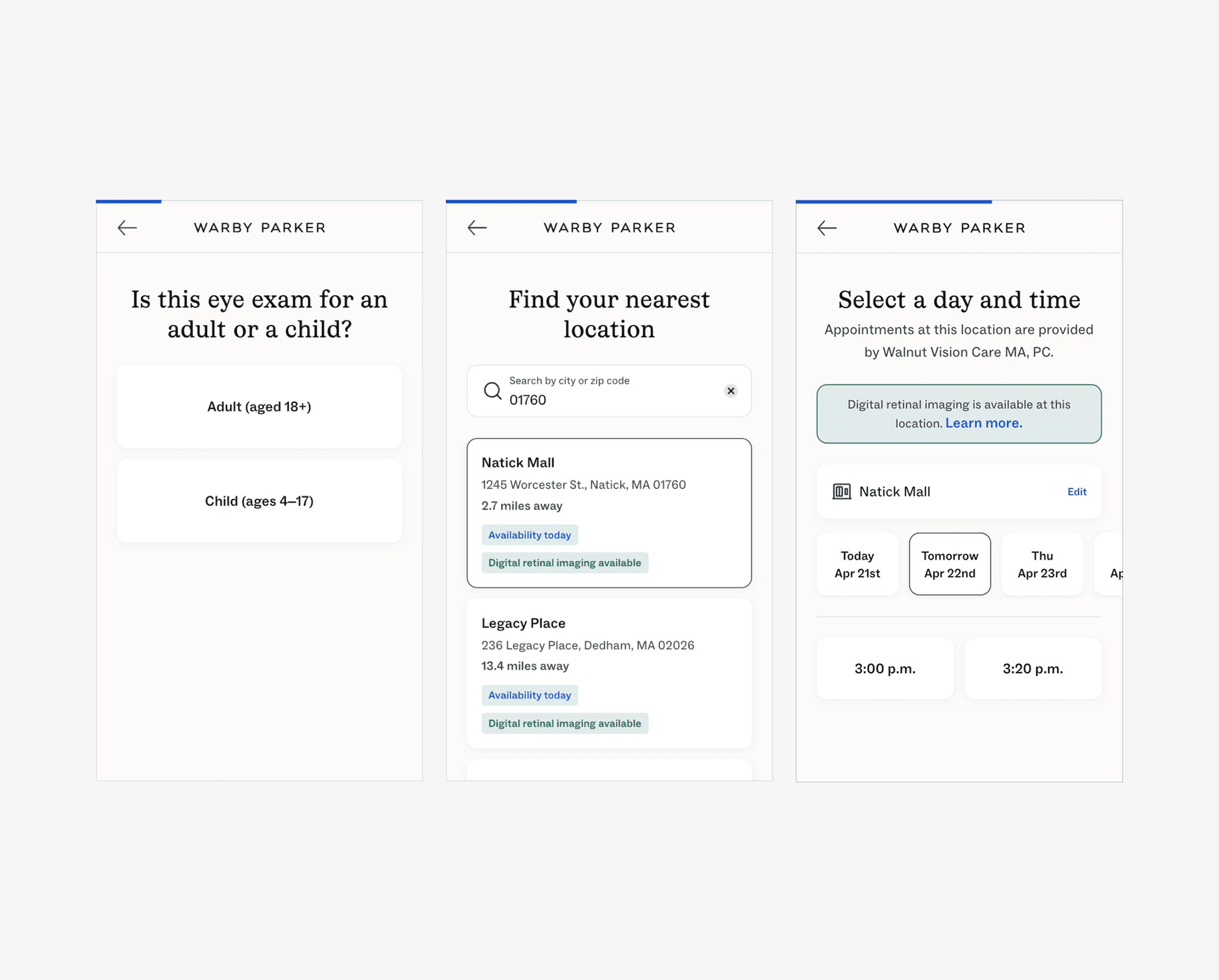Pick the Thu Apr 23rd date
Image resolution: width=1219 pixels, height=980 pixels.
click(1042, 564)
